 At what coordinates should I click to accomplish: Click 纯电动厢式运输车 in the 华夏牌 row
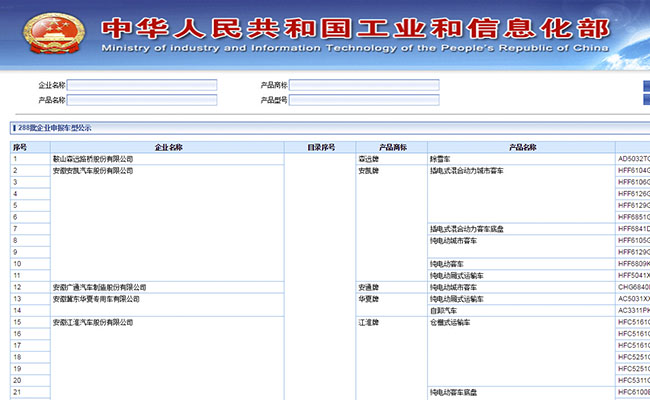pos(457,299)
